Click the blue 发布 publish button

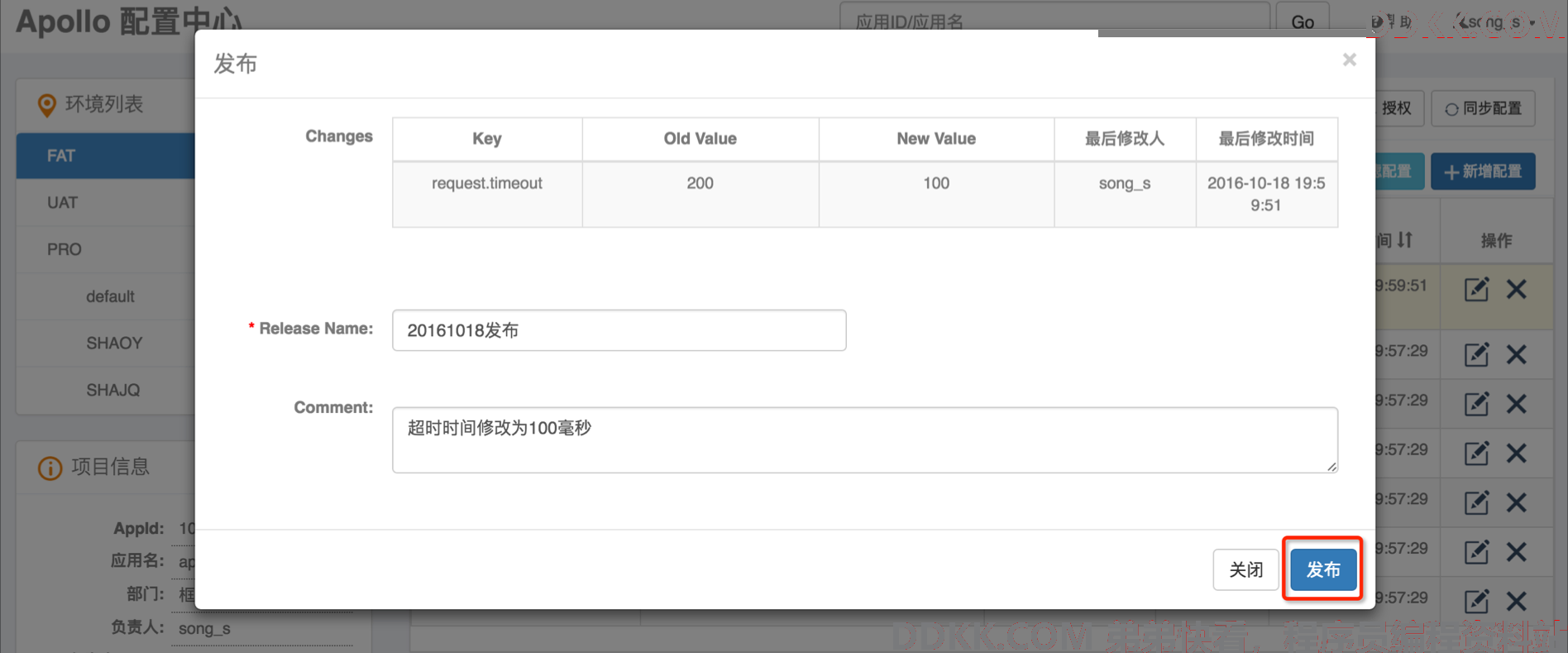coord(1323,569)
